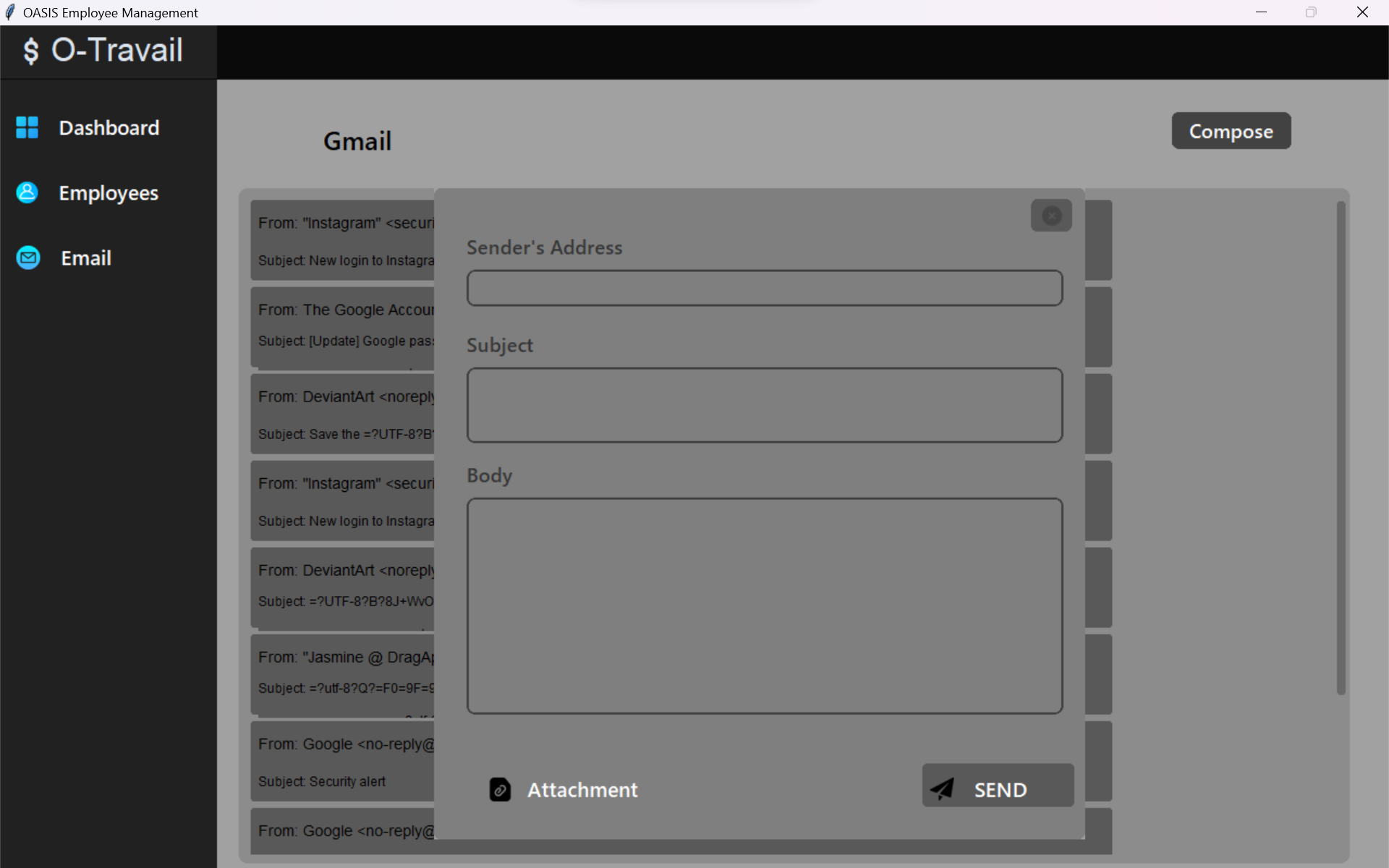Dismiss the compose dialog via circular X icon
Image resolution: width=1389 pixels, height=868 pixels.
[x=1051, y=215]
